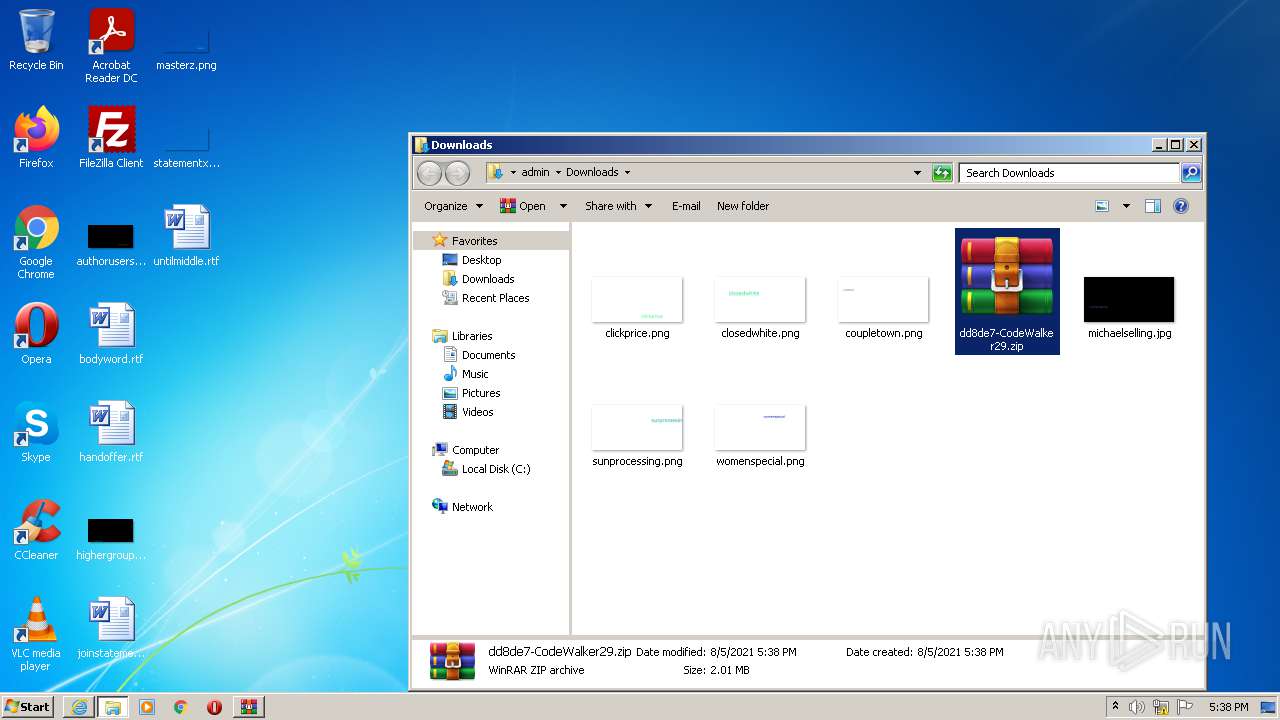Open Firefox desktop shortcut
1280x720 pixels.
pyautogui.click(x=36, y=137)
